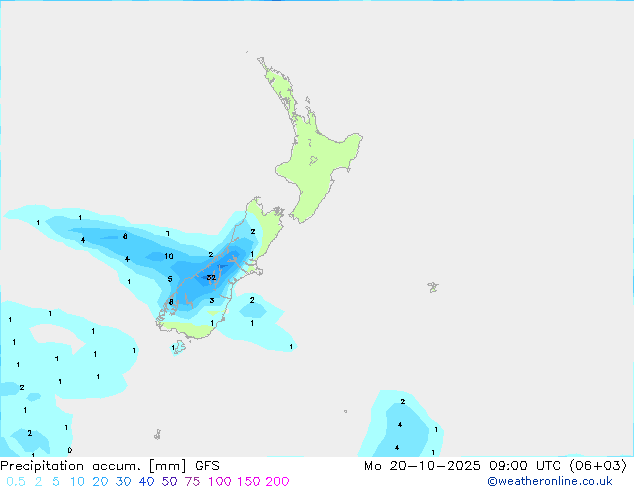Select the 20 mm legend value
Image resolution: width=634 pixels, height=490 pixels.
100,482
